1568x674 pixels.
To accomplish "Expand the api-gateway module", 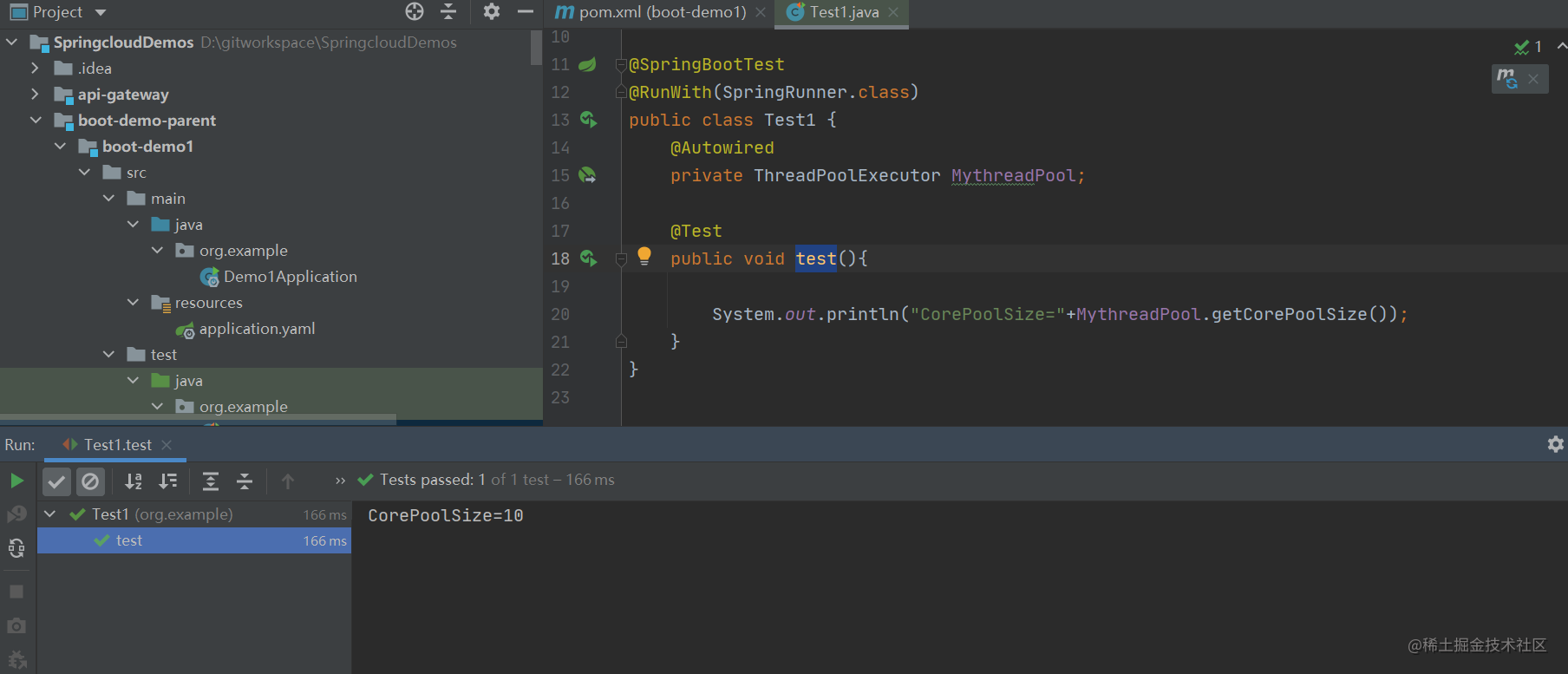I will click(35, 94).
